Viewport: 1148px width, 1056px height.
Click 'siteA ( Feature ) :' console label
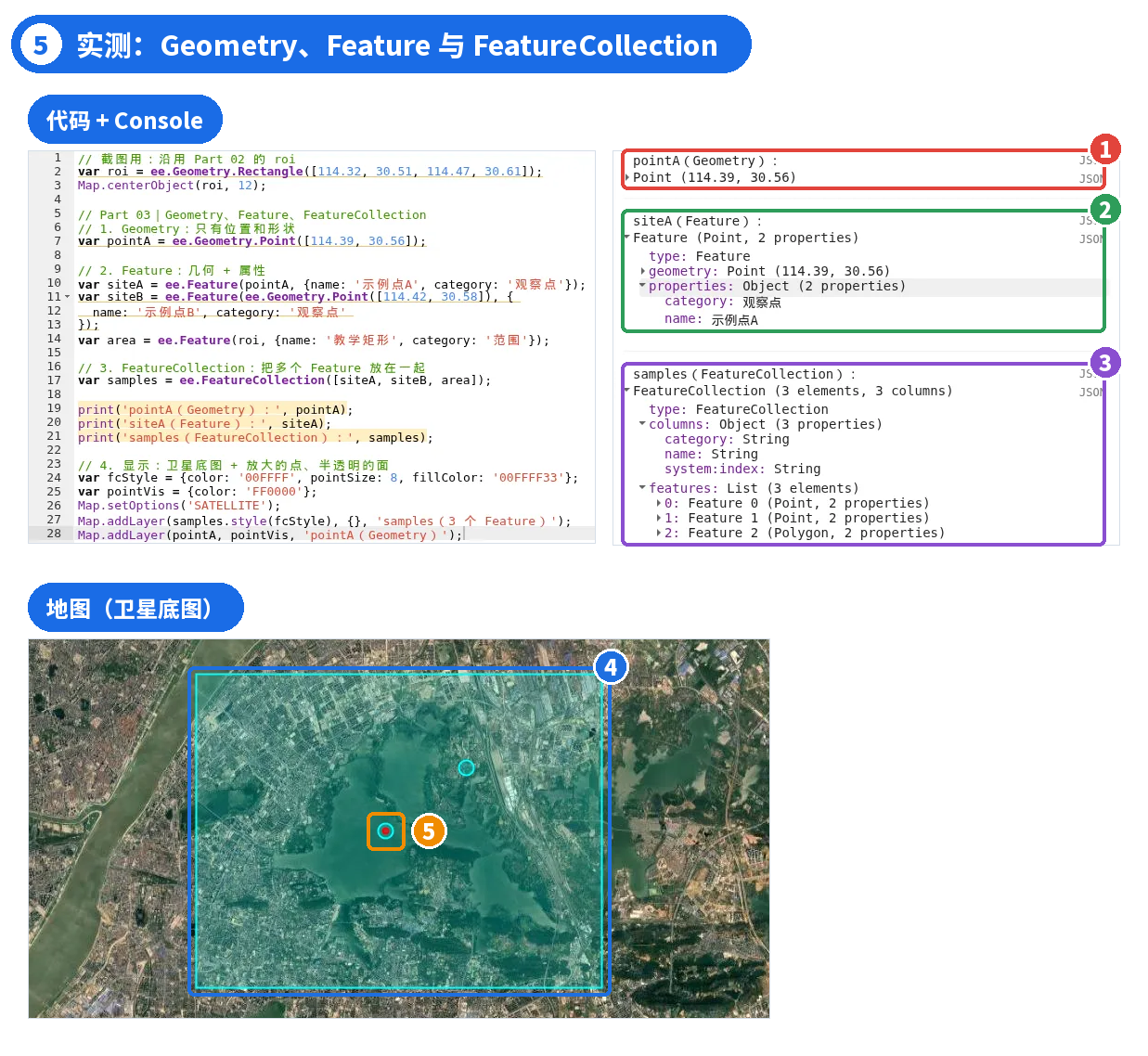tap(697, 221)
